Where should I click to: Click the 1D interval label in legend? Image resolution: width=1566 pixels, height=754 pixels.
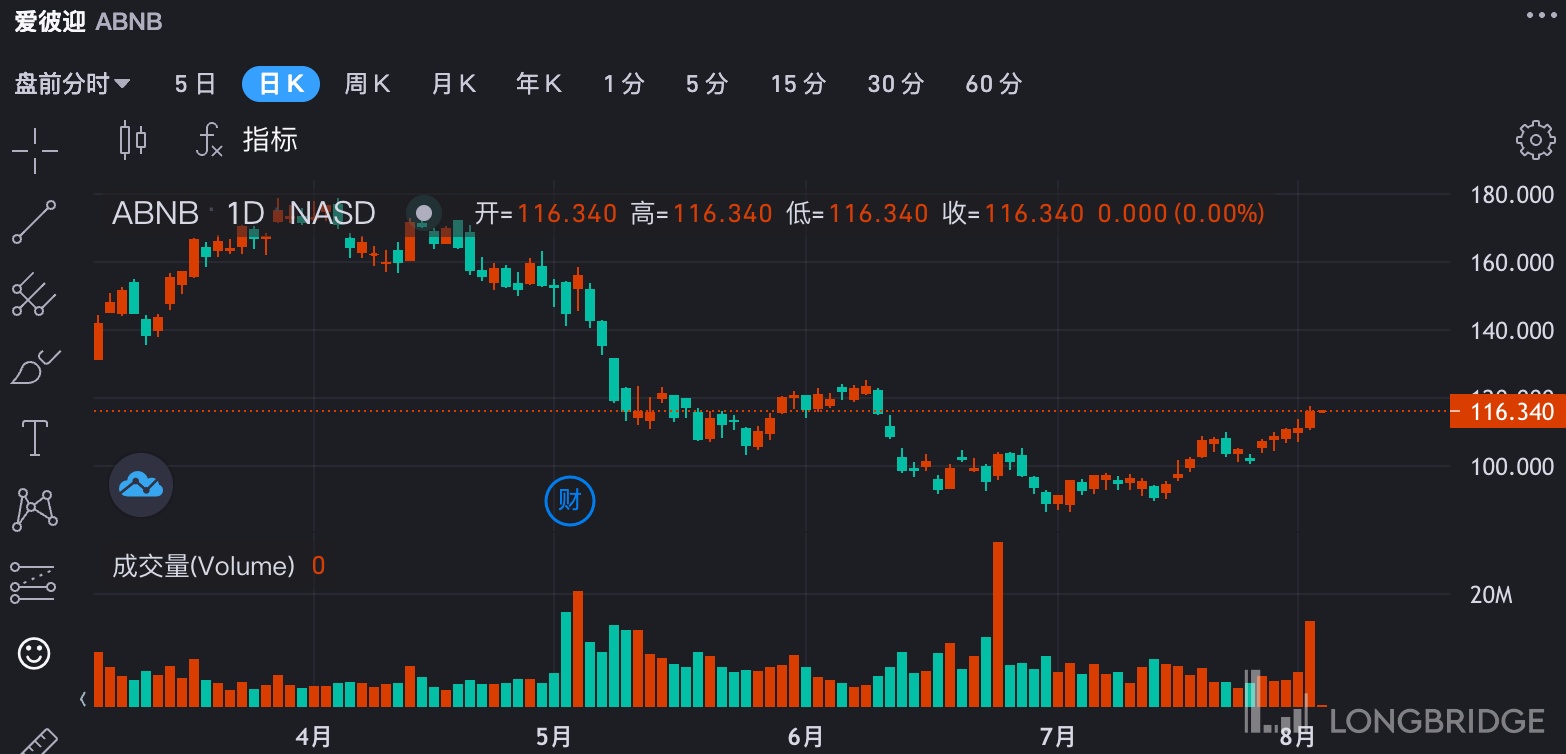[x=245, y=213]
